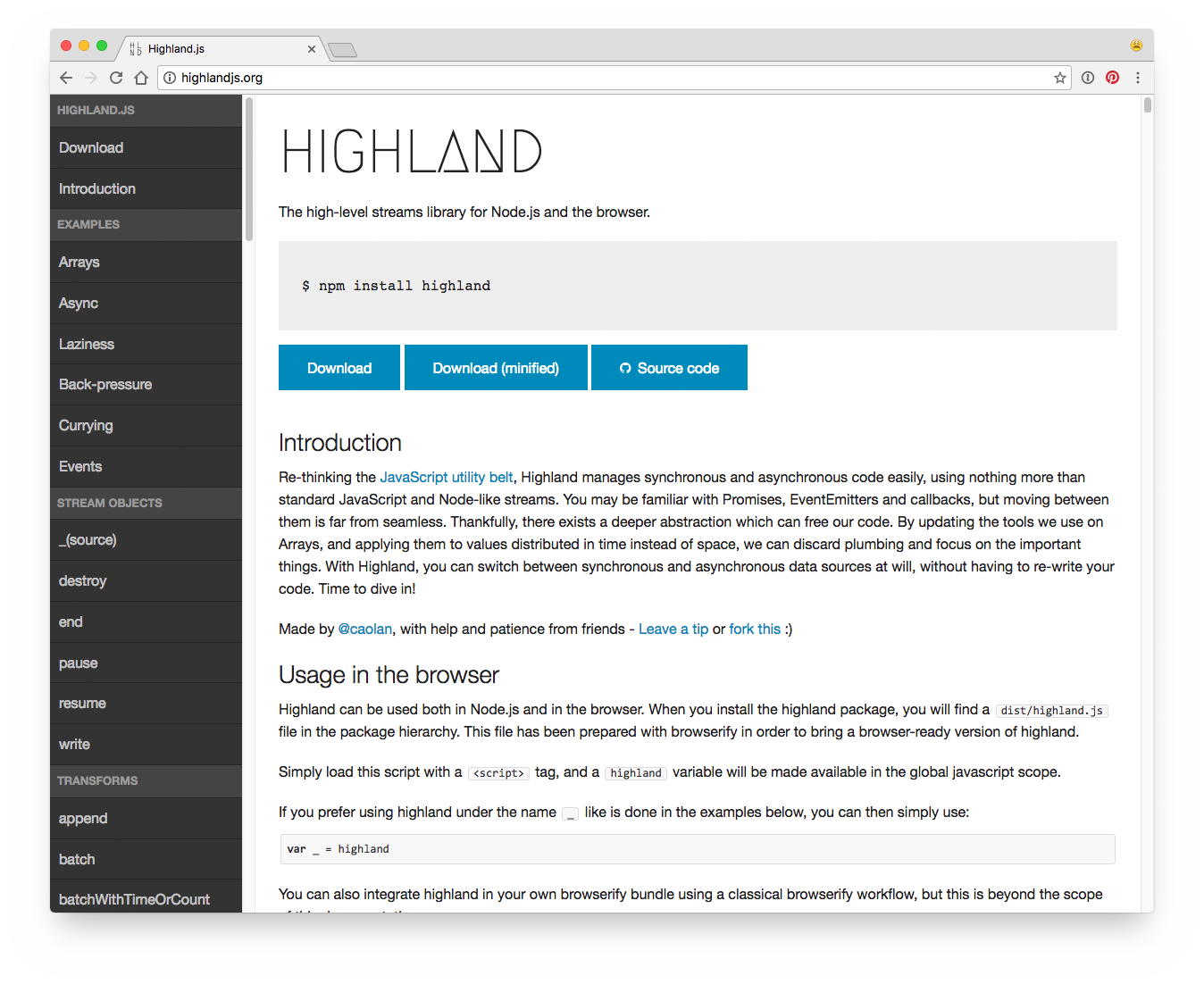Image resolution: width=1204 pixels, height=984 pixels.
Task: Focus the address bar showing highlandjs.org
Action: click(x=615, y=78)
